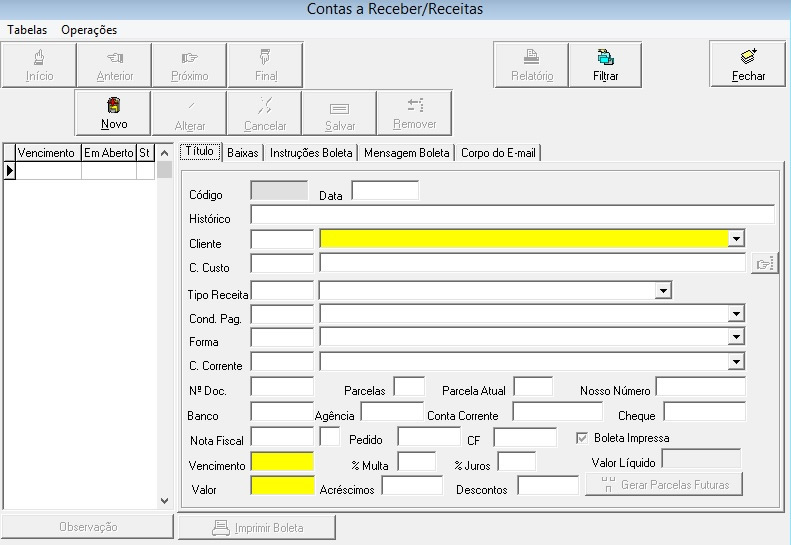791x545 pixels.
Task: Click the Nosso Número input field
Action: pos(700,386)
